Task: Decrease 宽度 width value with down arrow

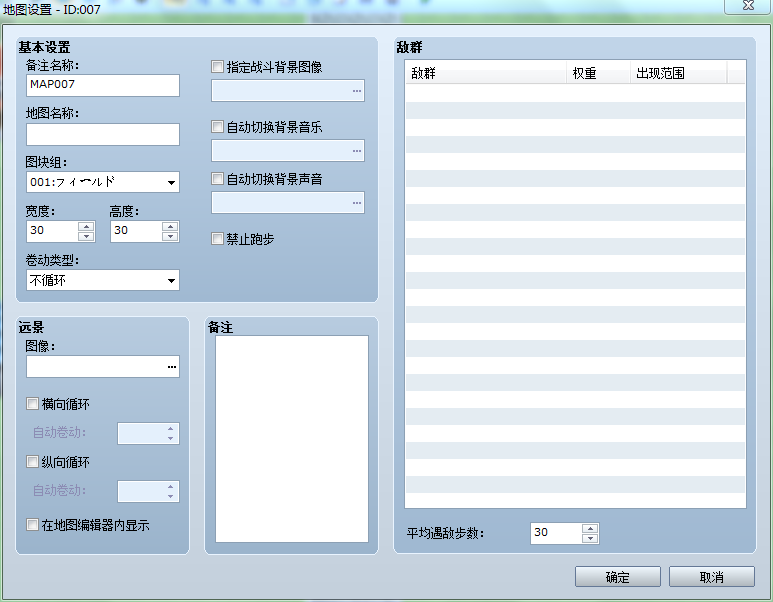Action: coord(86,236)
